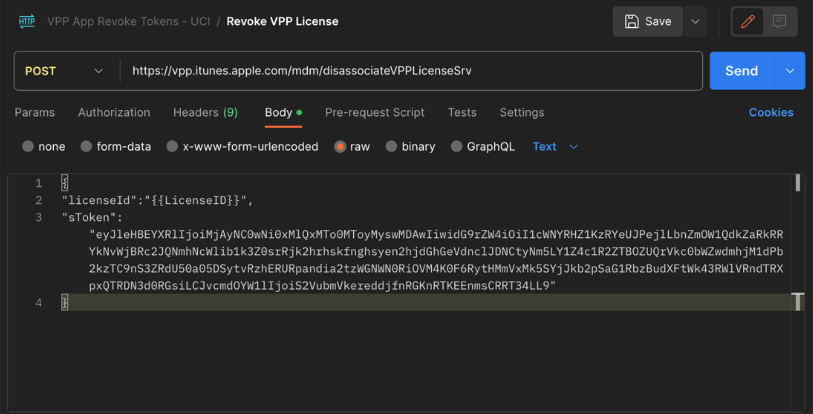Screen dimensions: 813x414
Task: Open the Pre-request Script tab
Action: (x=375, y=112)
